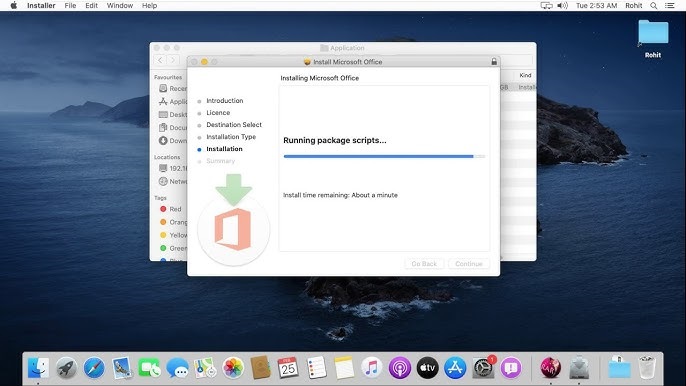The width and height of the screenshot is (686, 386).
Task: Click the Kind column header in Finder
Action: [x=525, y=75]
